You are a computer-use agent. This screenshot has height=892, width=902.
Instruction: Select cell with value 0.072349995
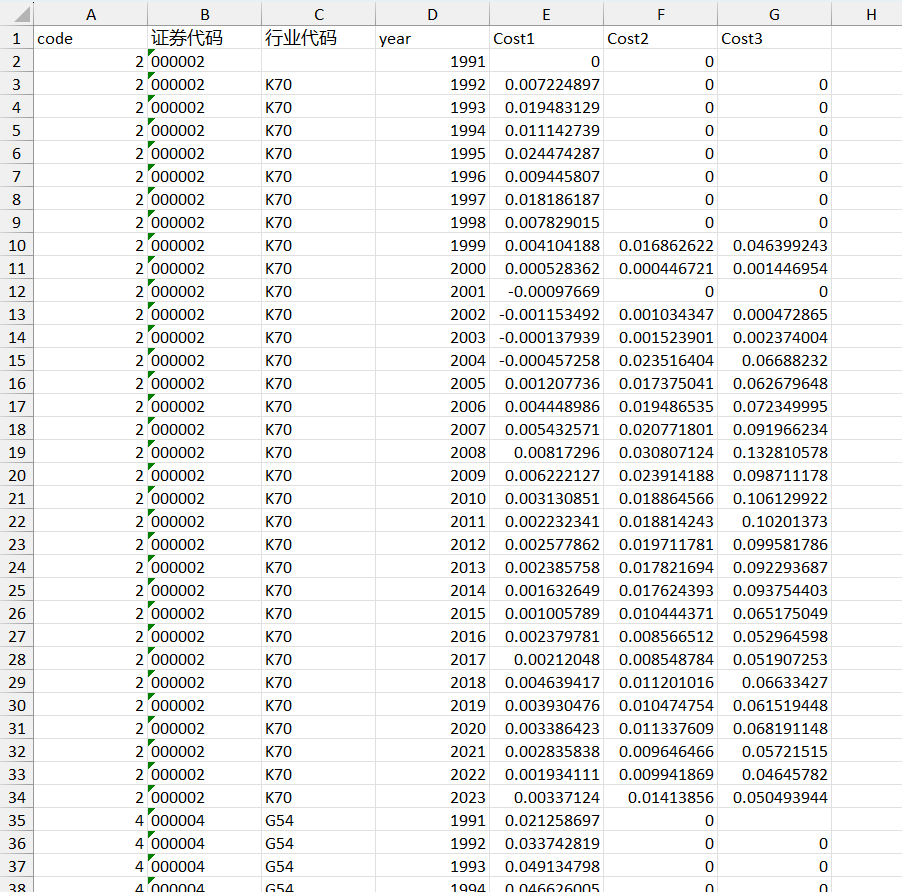tap(774, 407)
